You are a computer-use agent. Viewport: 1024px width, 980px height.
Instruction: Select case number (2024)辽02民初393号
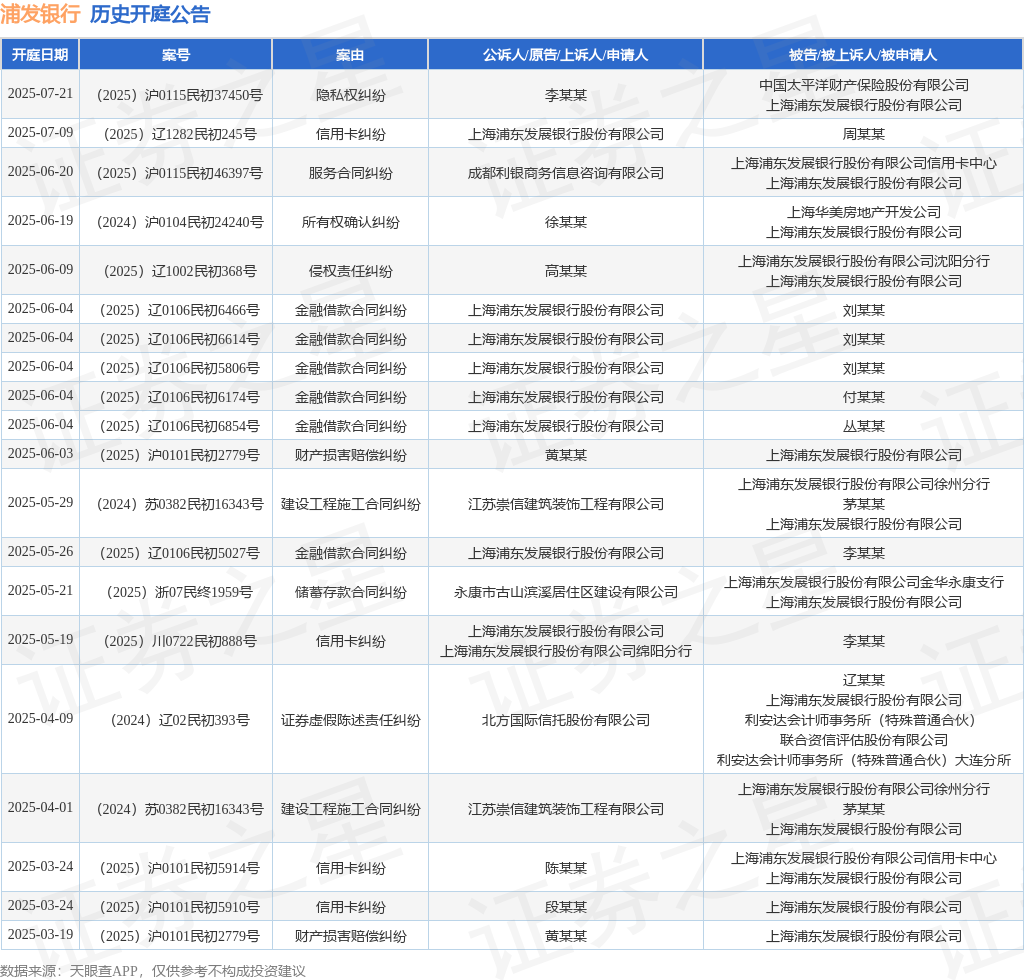(180, 720)
